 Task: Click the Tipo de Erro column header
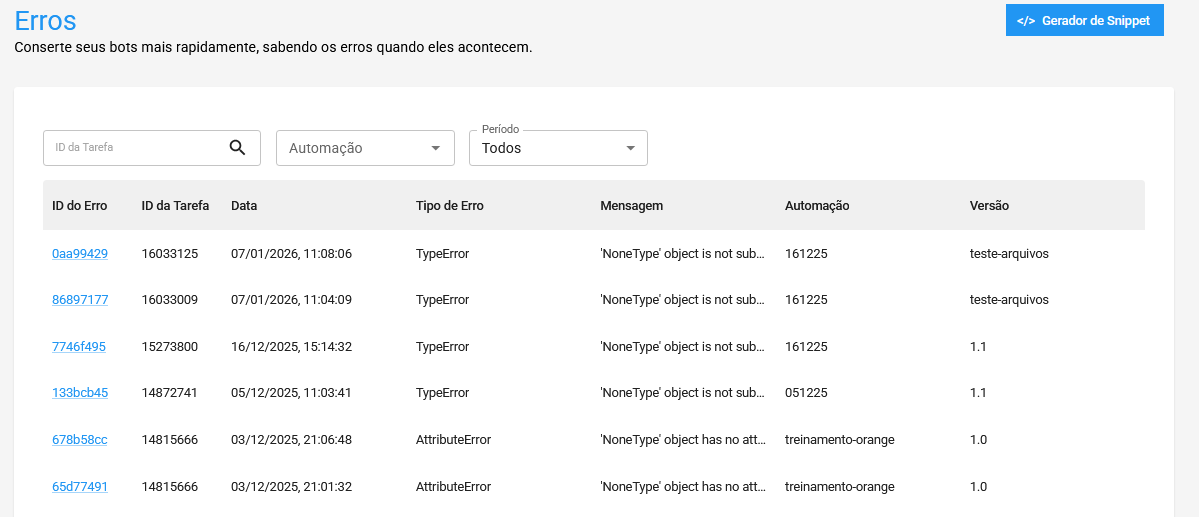449,206
